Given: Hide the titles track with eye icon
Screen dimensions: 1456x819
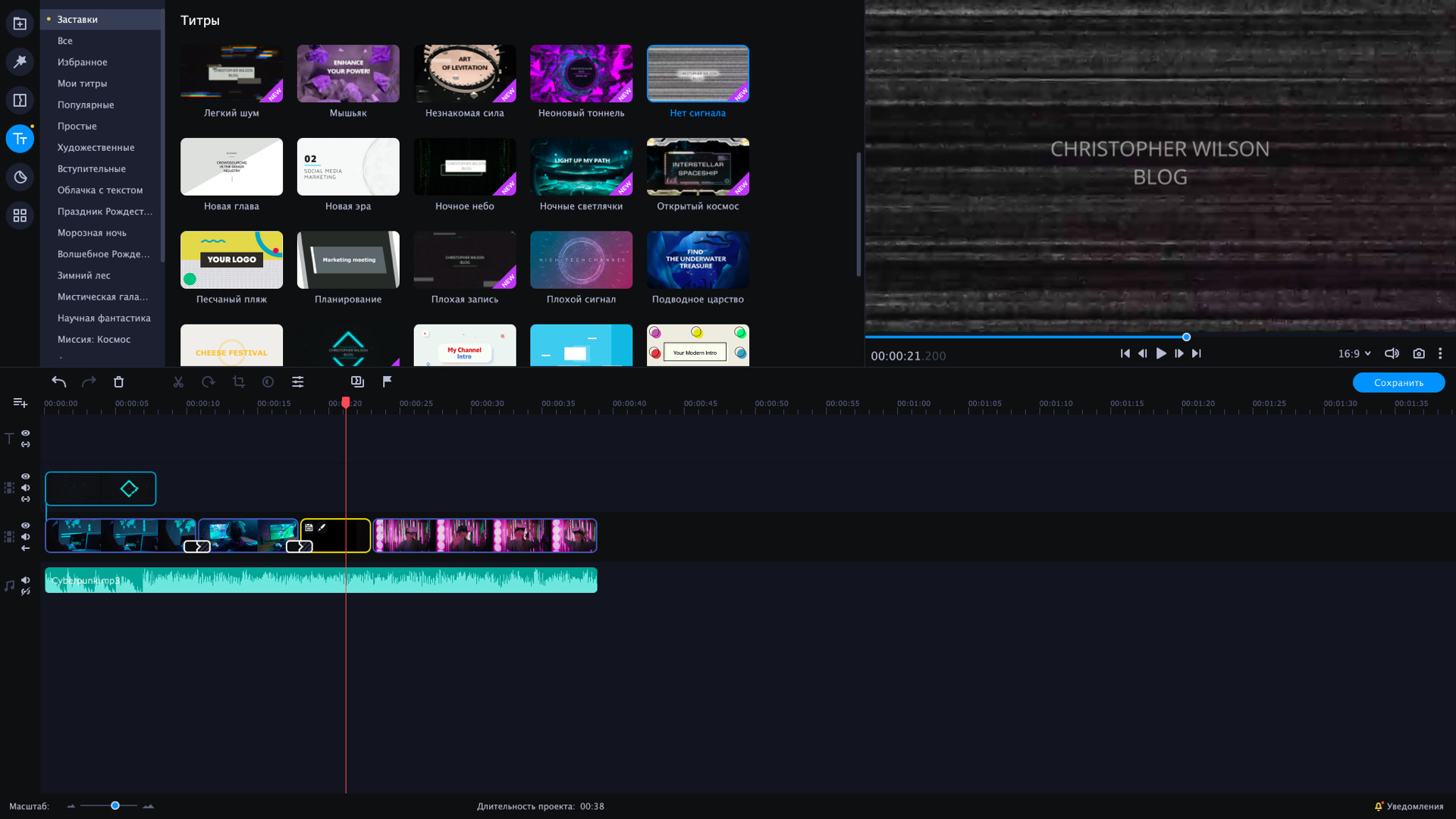Looking at the screenshot, I should [x=26, y=433].
